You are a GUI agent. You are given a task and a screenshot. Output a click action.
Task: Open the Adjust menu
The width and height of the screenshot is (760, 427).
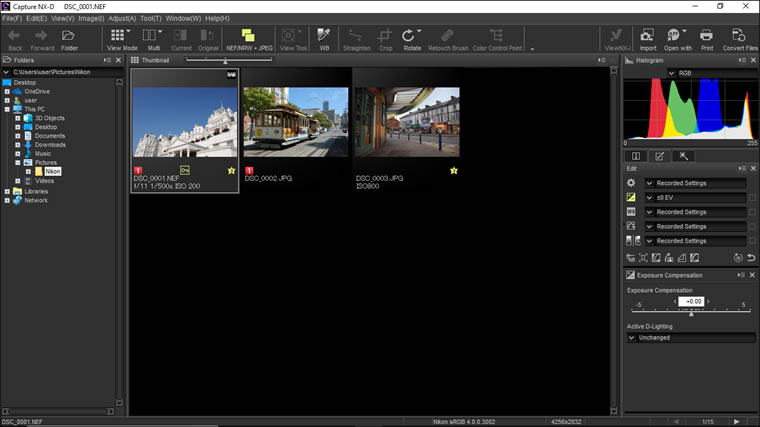point(122,18)
